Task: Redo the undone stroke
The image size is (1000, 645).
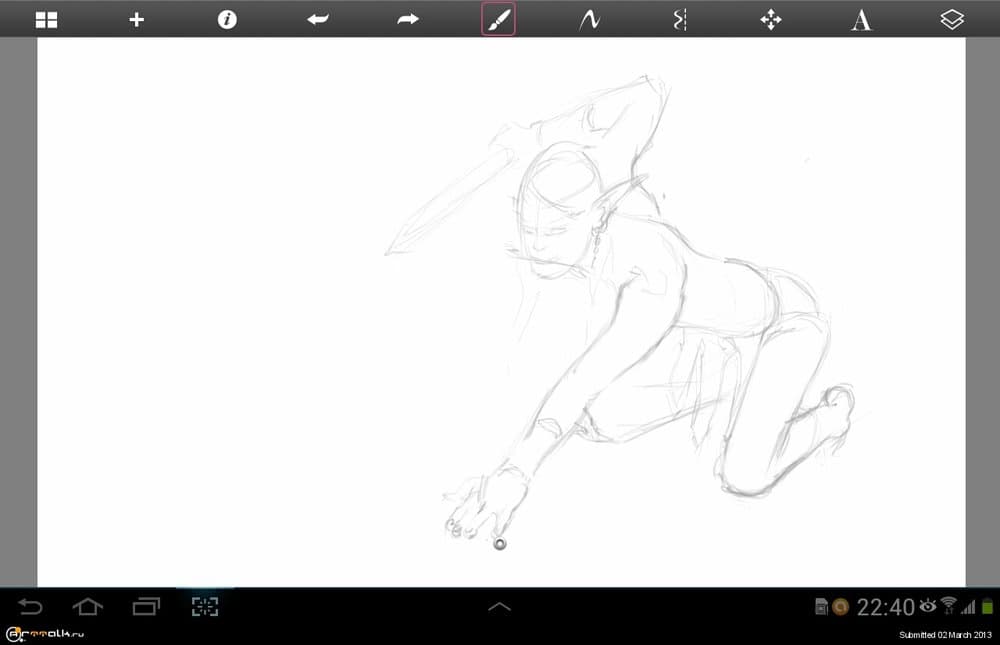Action: [407, 19]
